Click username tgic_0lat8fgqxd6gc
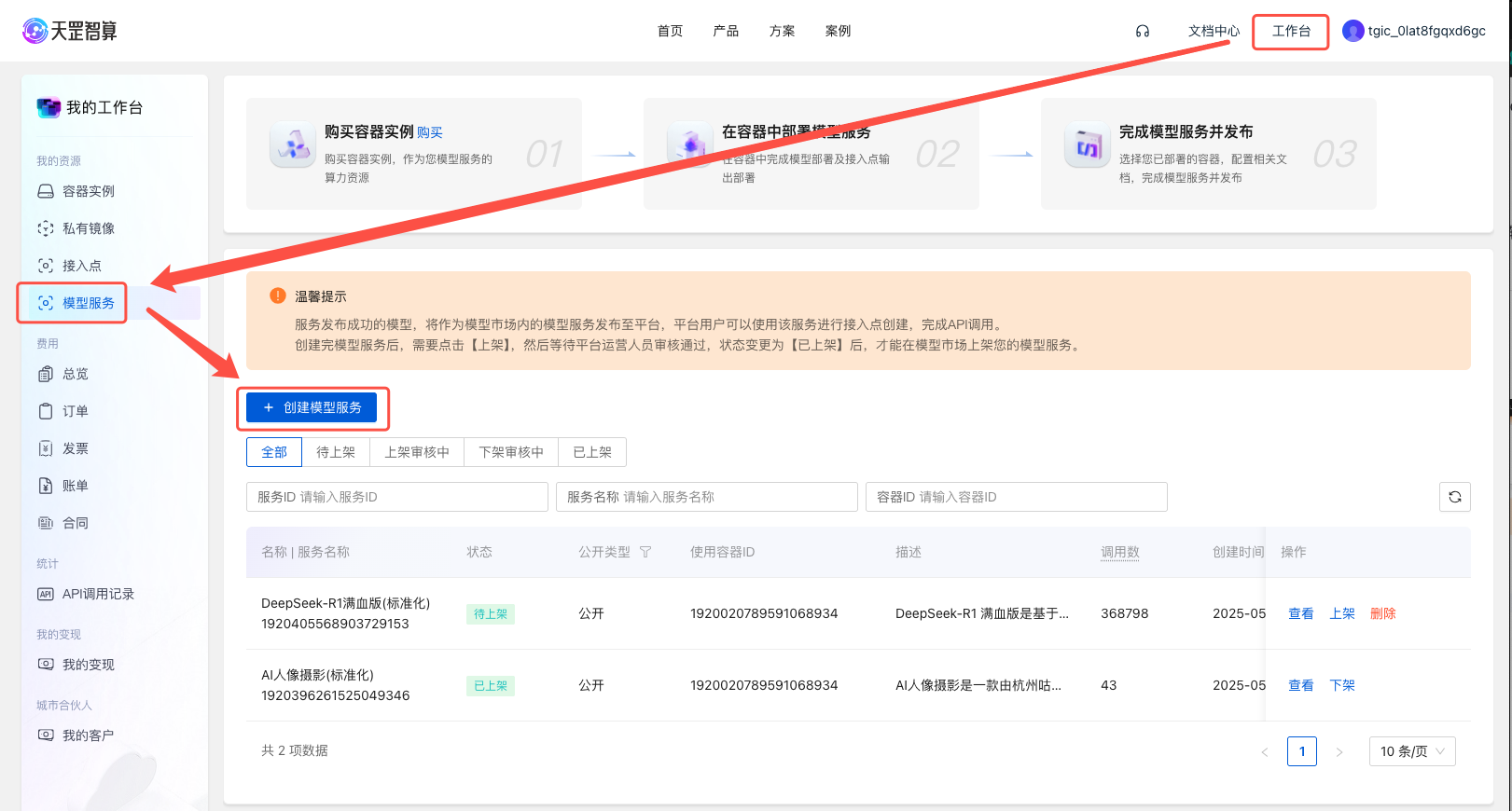The image size is (1512, 811). pos(1427,31)
